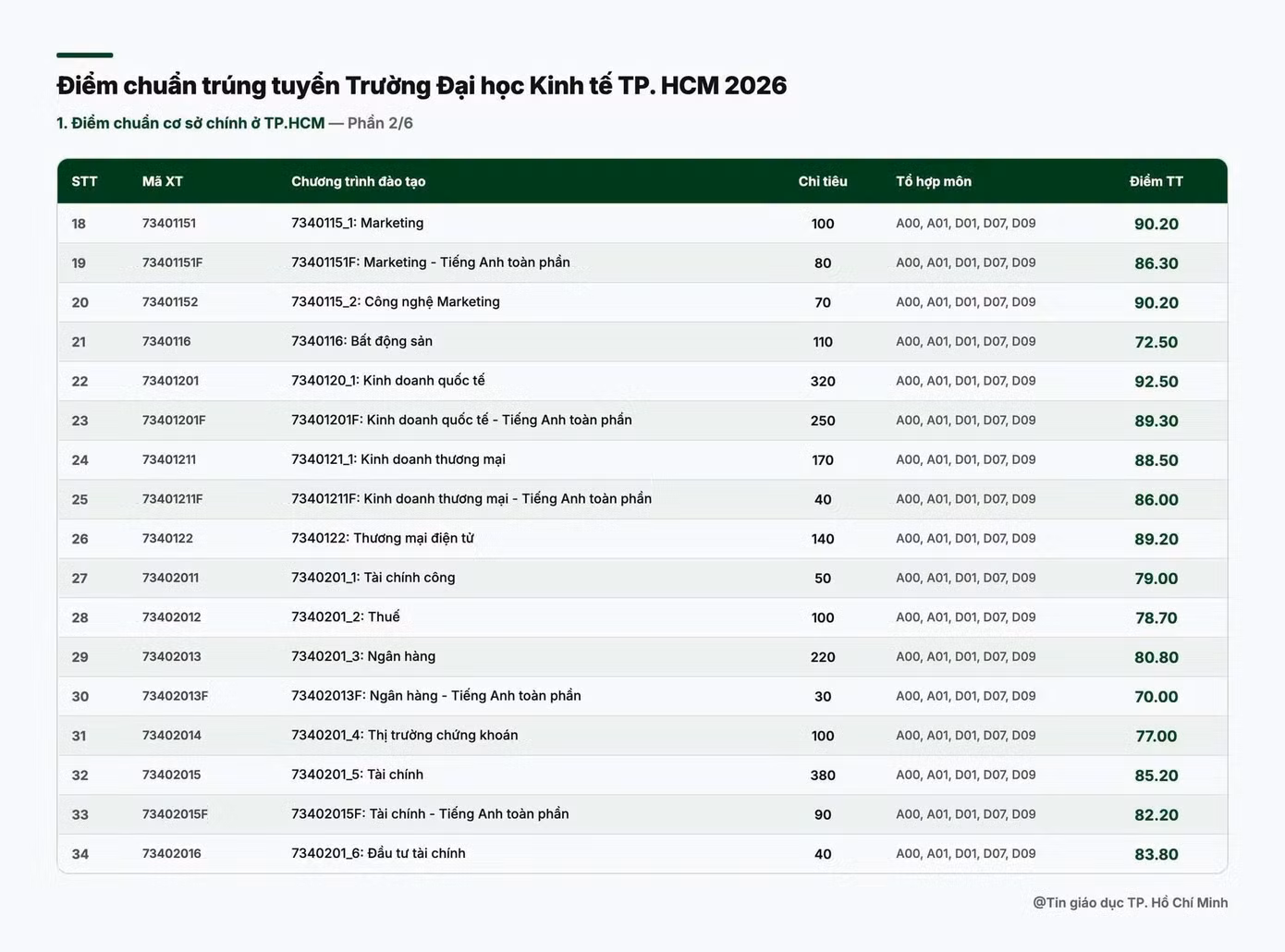Select the Công nghệ Marketing program
This screenshot has width=1285, height=952.
point(396,302)
